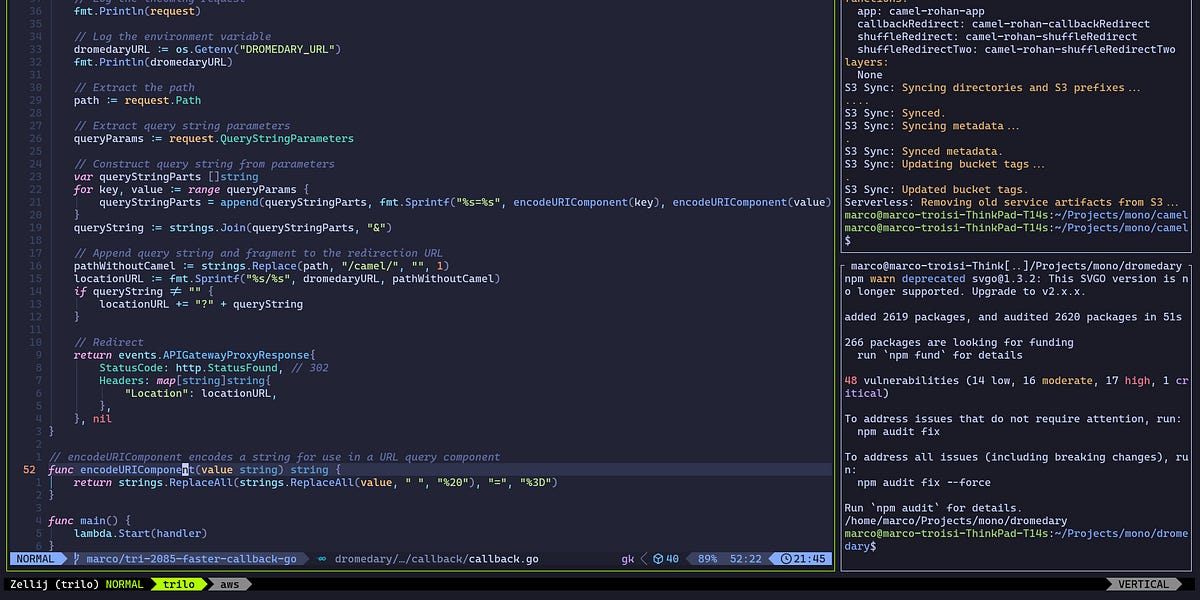The width and height of the screenshot is (1200, 600).
Task: Click the cube package icon showing 40
Action: [658, 559]
